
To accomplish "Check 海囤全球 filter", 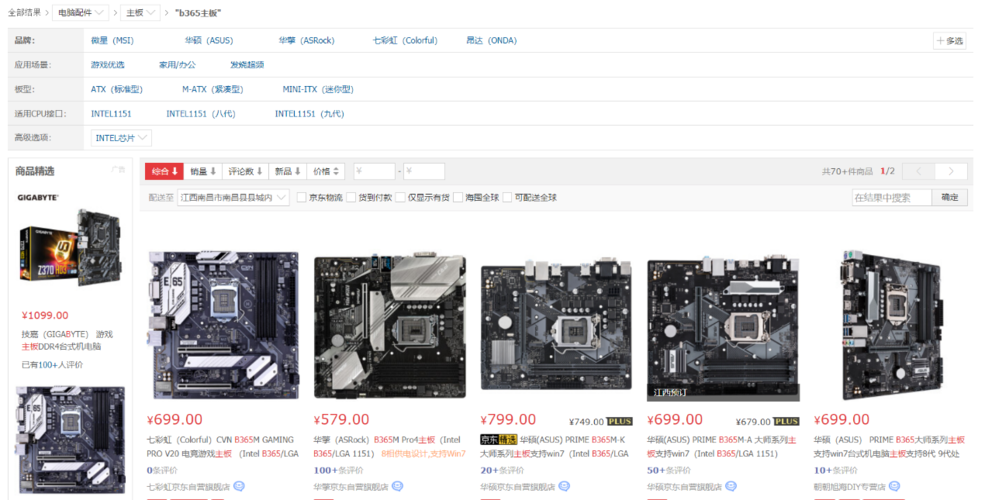I will [x=458, y=197].
